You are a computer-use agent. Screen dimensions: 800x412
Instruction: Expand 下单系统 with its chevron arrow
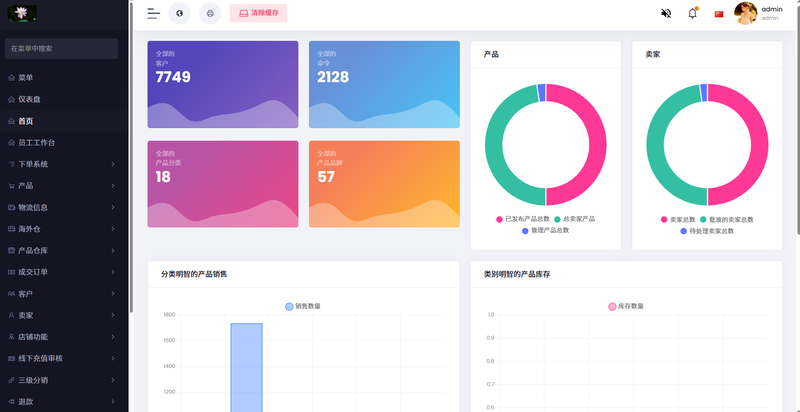[113, 164]
